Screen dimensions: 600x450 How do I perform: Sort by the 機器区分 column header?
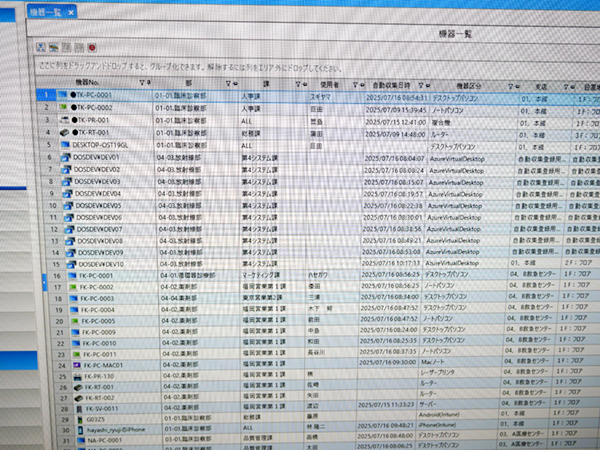click(x=469, y=86)
